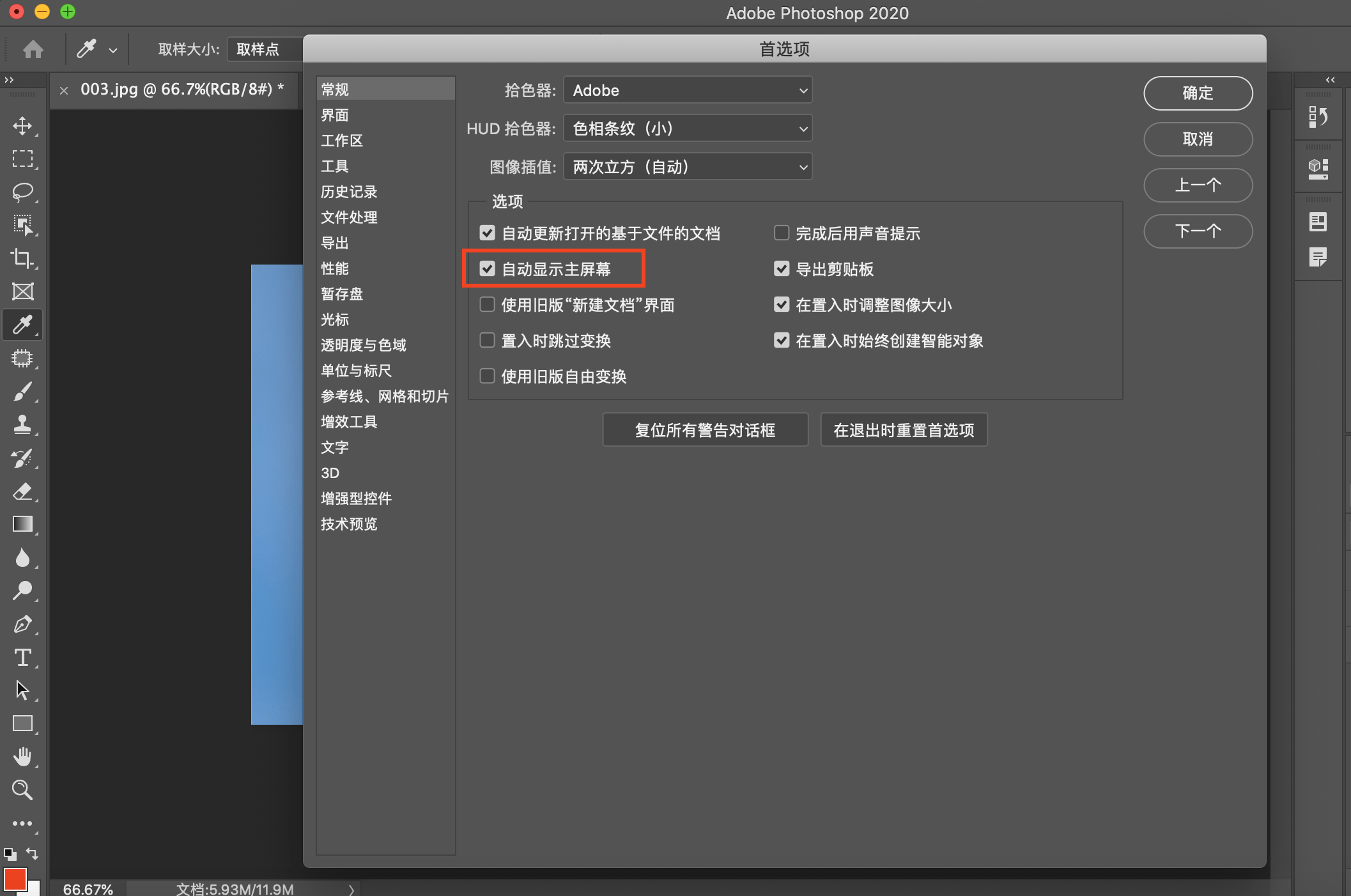Enable 使用旧版自由变换 checkbox
1351x896 pixels.
point(487,376)
